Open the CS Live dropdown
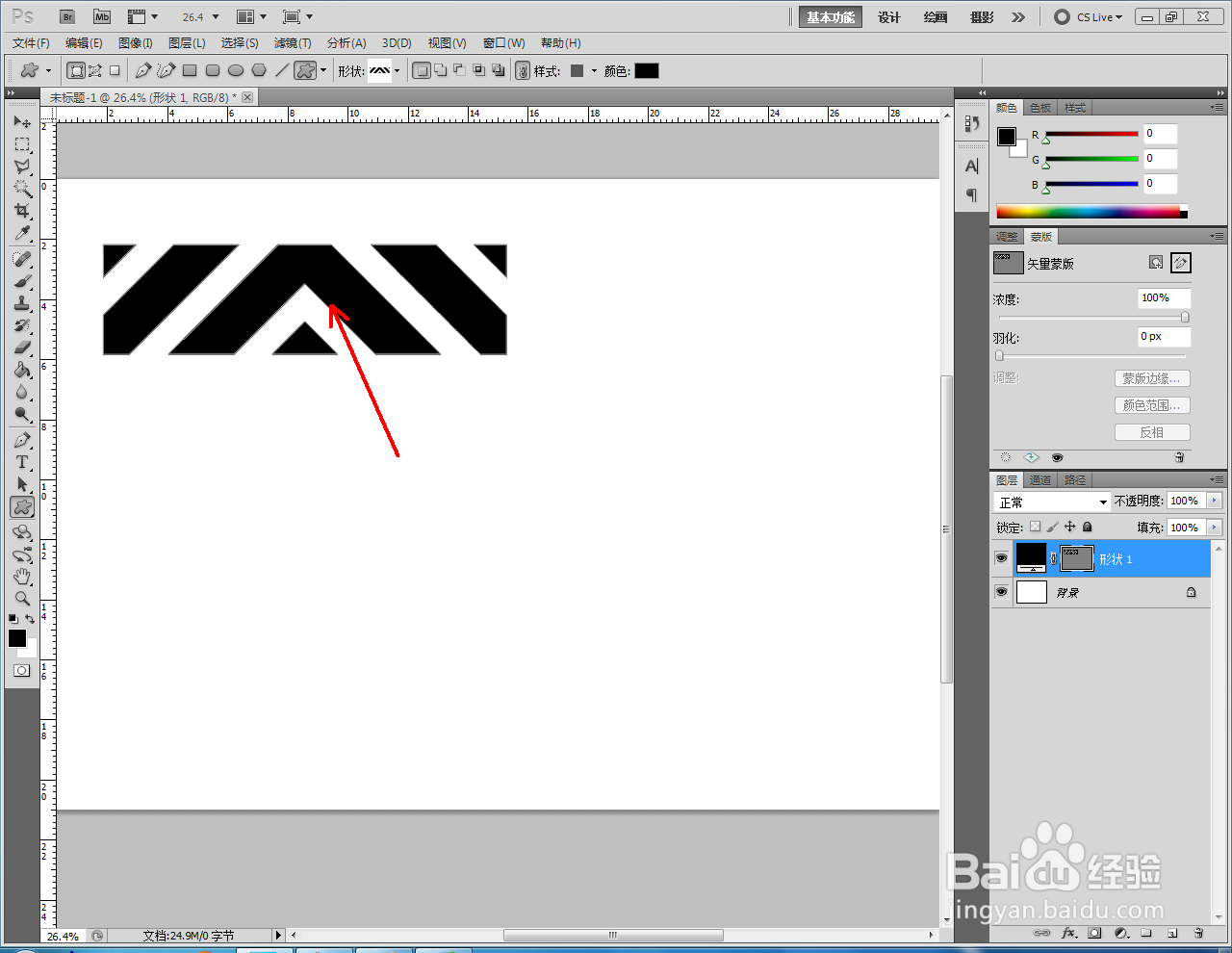This screenshot has width=1232, height=953. [x=1089, y=17]
